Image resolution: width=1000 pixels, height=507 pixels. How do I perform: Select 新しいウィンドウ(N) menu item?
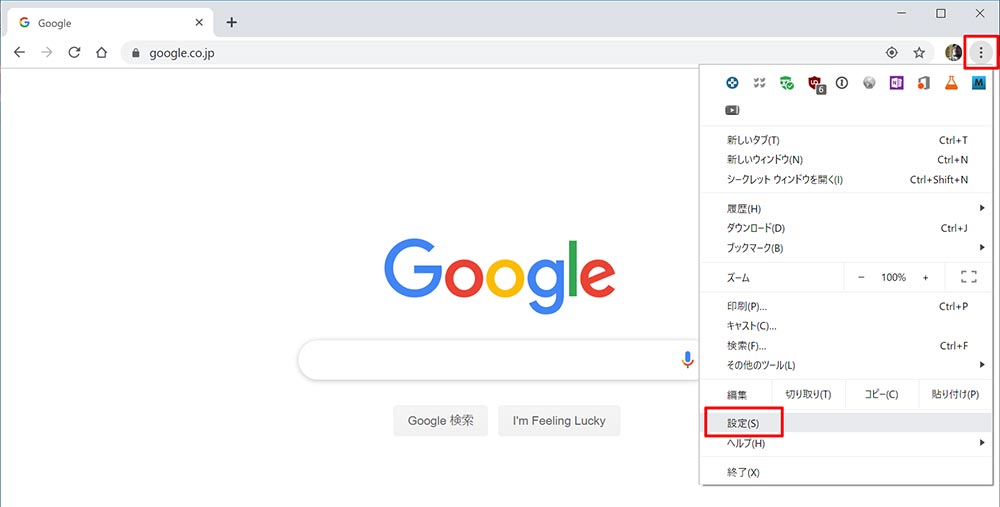[846, 160]
